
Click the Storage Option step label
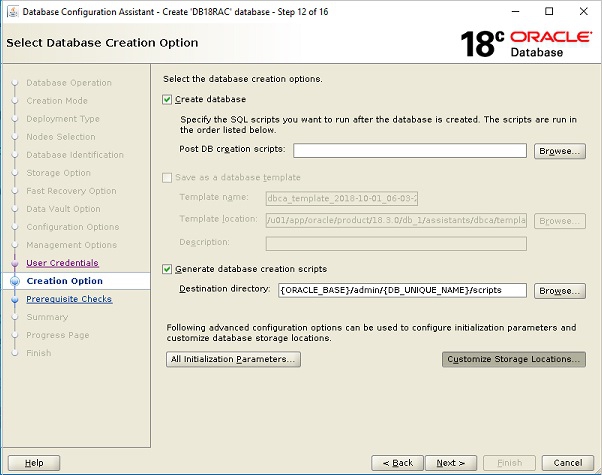(58, 173)
